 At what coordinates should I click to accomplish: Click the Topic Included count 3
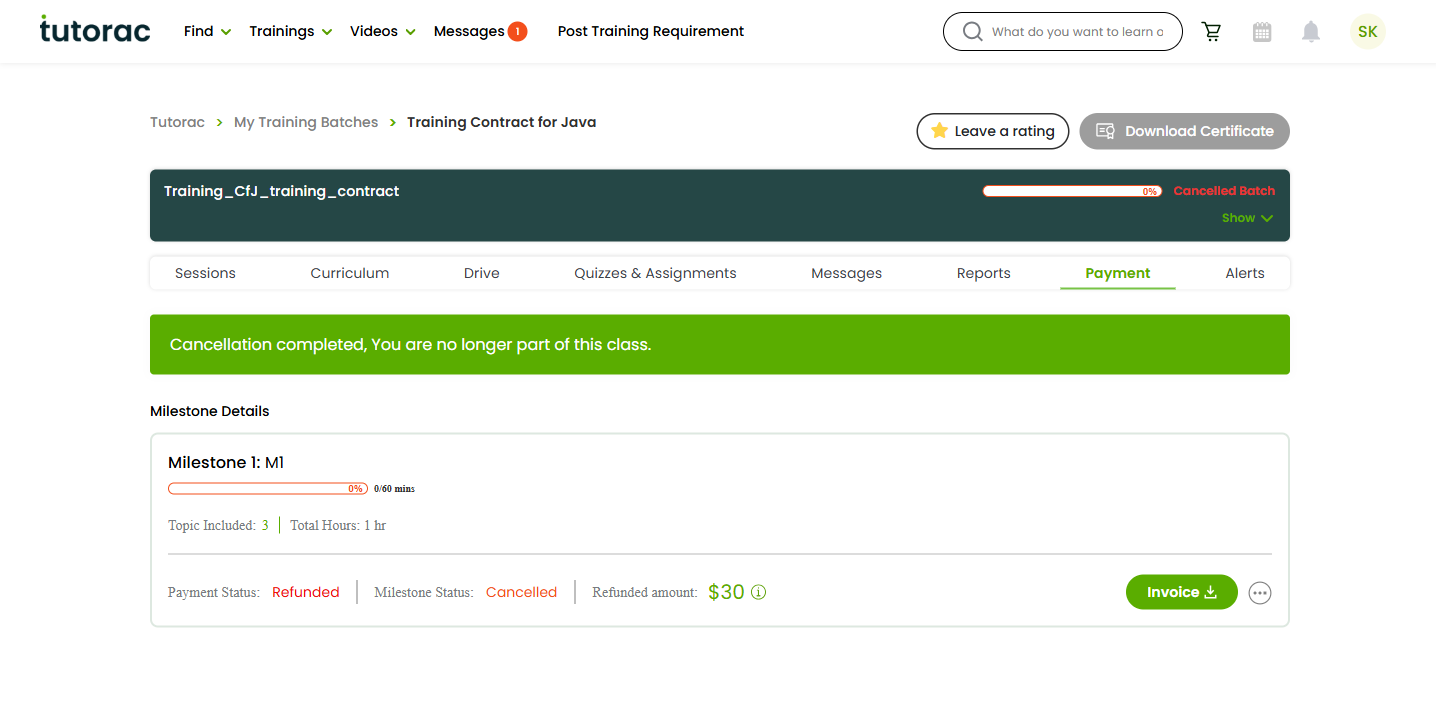(265, 525)
